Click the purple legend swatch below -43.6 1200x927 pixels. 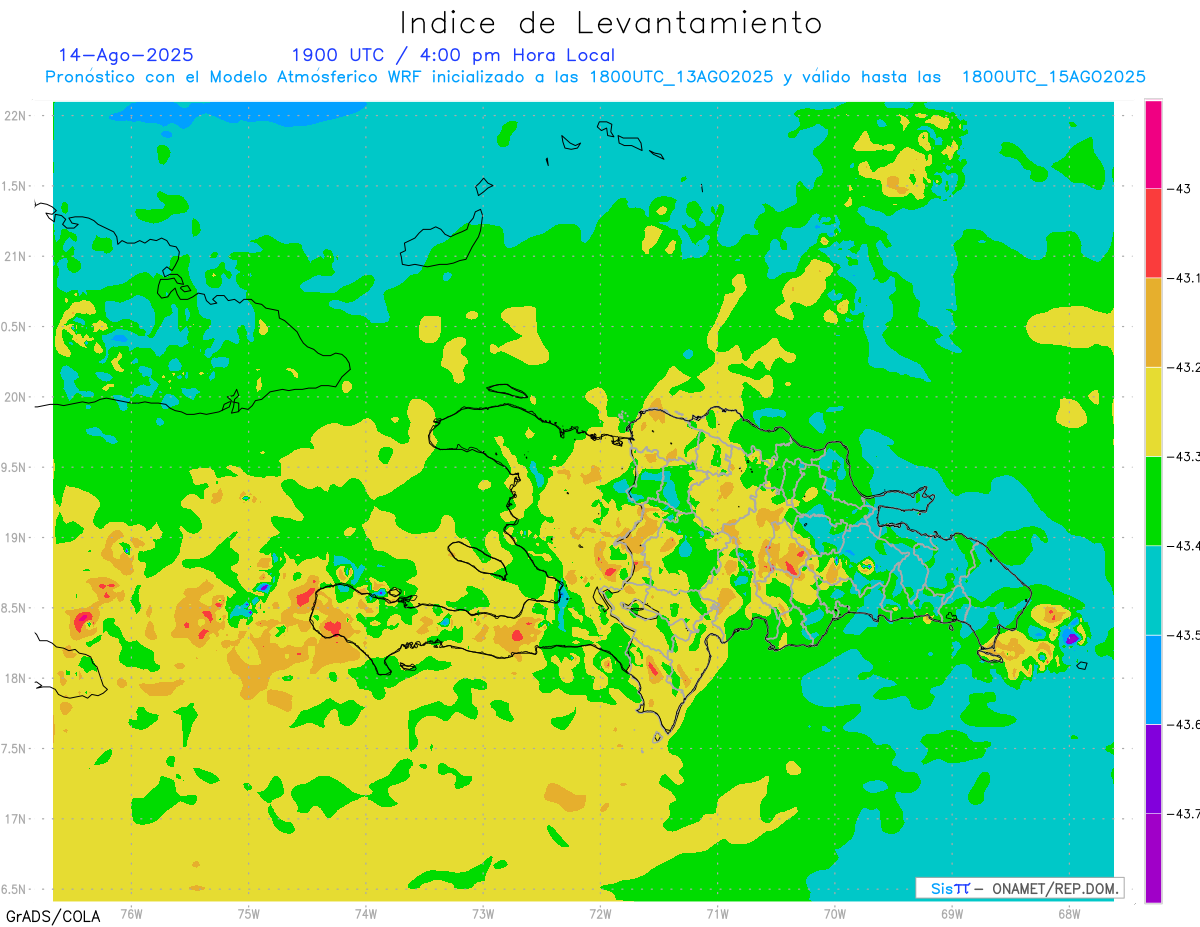[1153, 768]
